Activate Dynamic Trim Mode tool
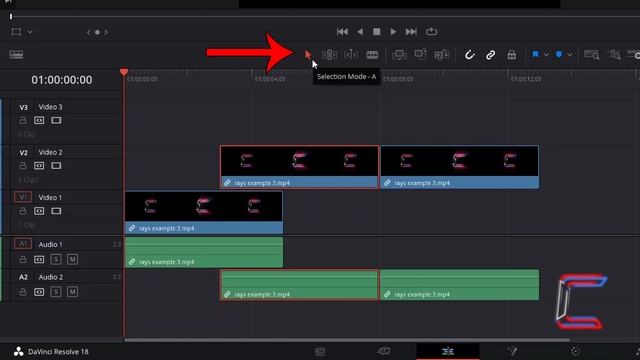This screenshot has width=640, height=360. click(351, 55)
